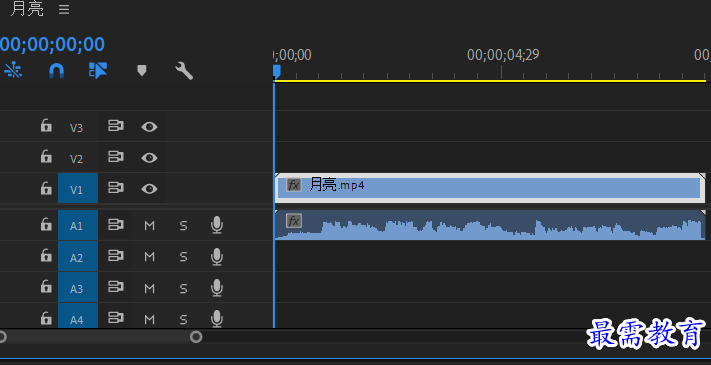
Task: Toggle A4 track targeting
Action: tap(78, 316)
